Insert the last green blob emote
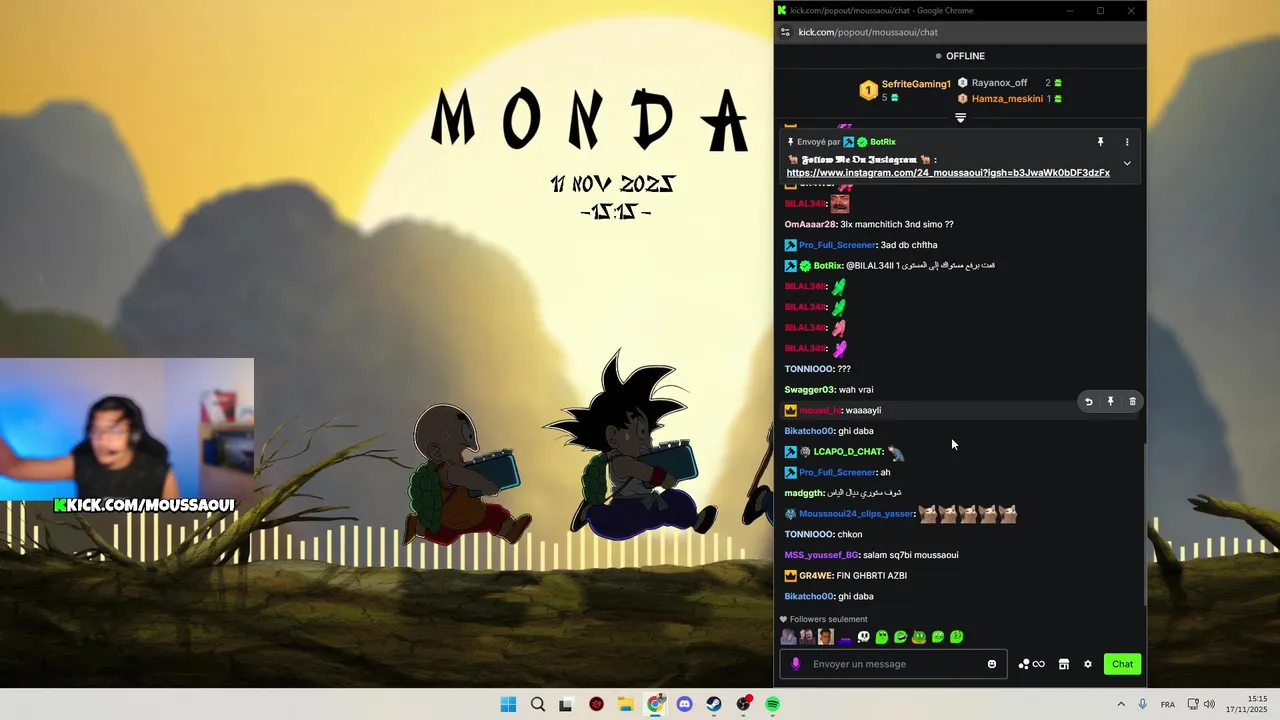The height and width of the screenshot is (720, 1280). pyautogui.click(x=957, y=637)
